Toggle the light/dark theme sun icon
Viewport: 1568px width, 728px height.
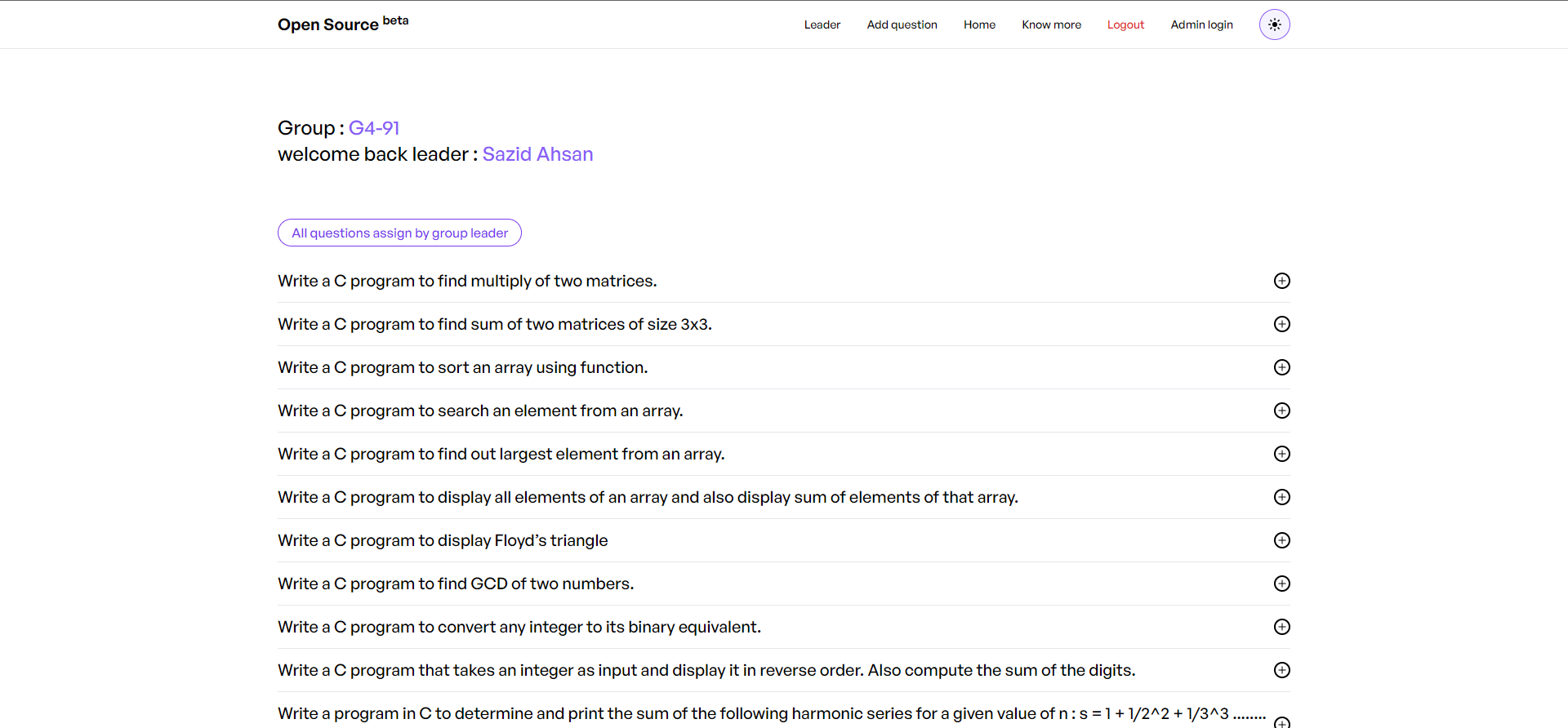[x=1274, y=24]
